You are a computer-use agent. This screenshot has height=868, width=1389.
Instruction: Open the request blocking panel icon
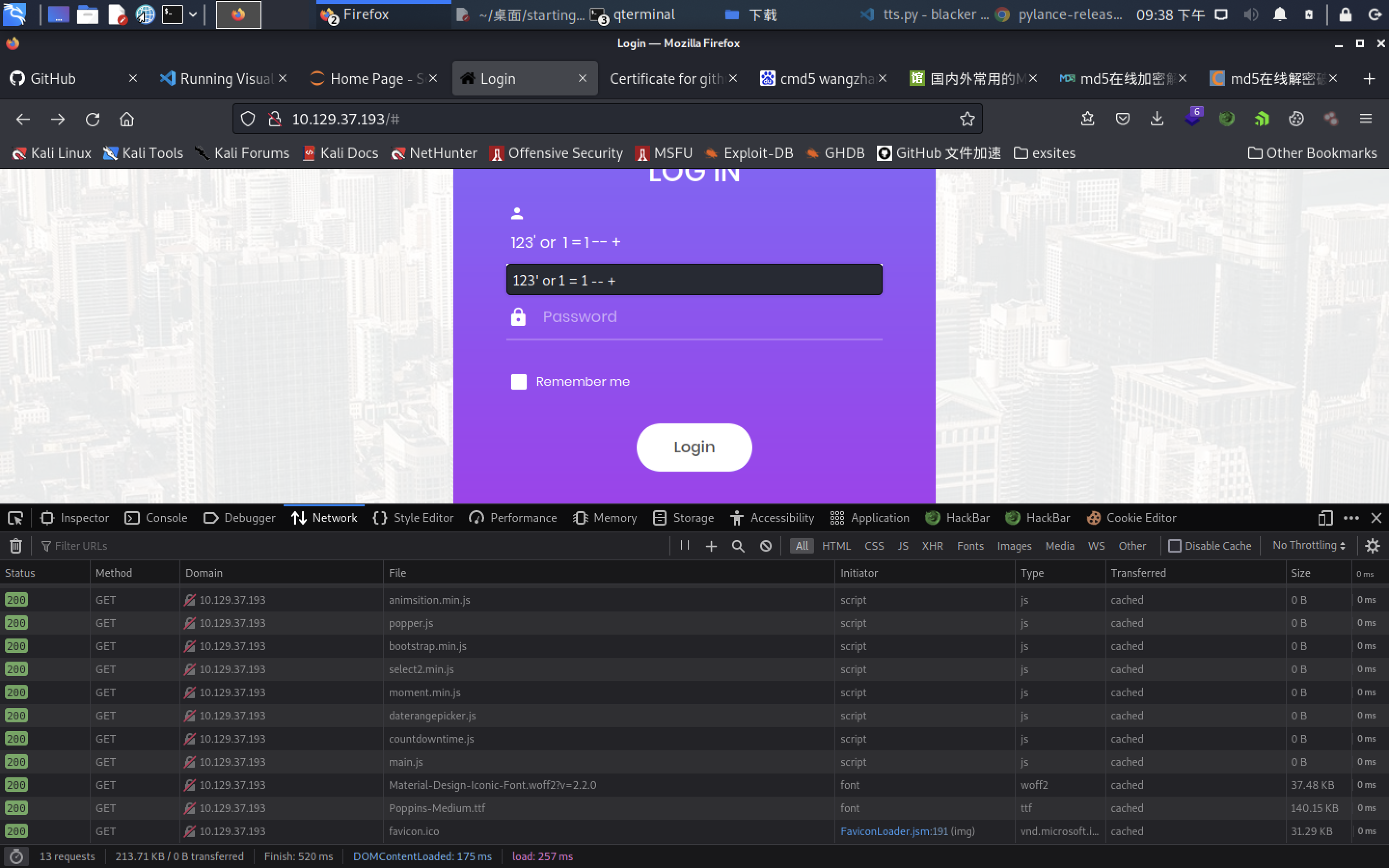pyautogui.click(x=766, y=546)
